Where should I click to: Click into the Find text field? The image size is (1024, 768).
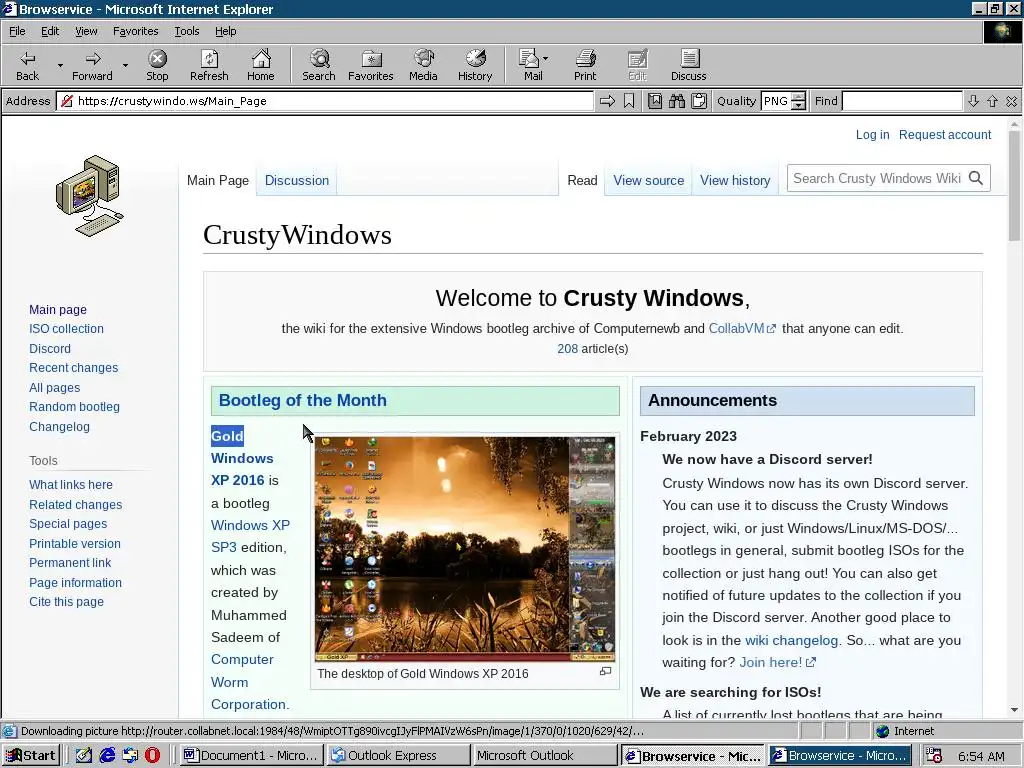902,101
